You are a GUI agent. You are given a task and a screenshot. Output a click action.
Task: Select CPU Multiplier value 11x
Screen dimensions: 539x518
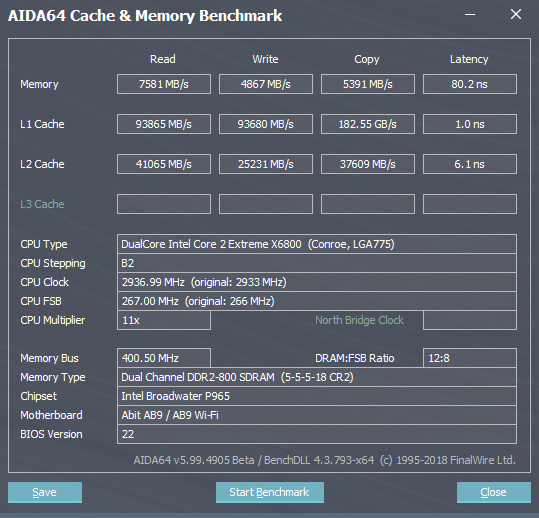pyautogui.click(x=164, y=320)
